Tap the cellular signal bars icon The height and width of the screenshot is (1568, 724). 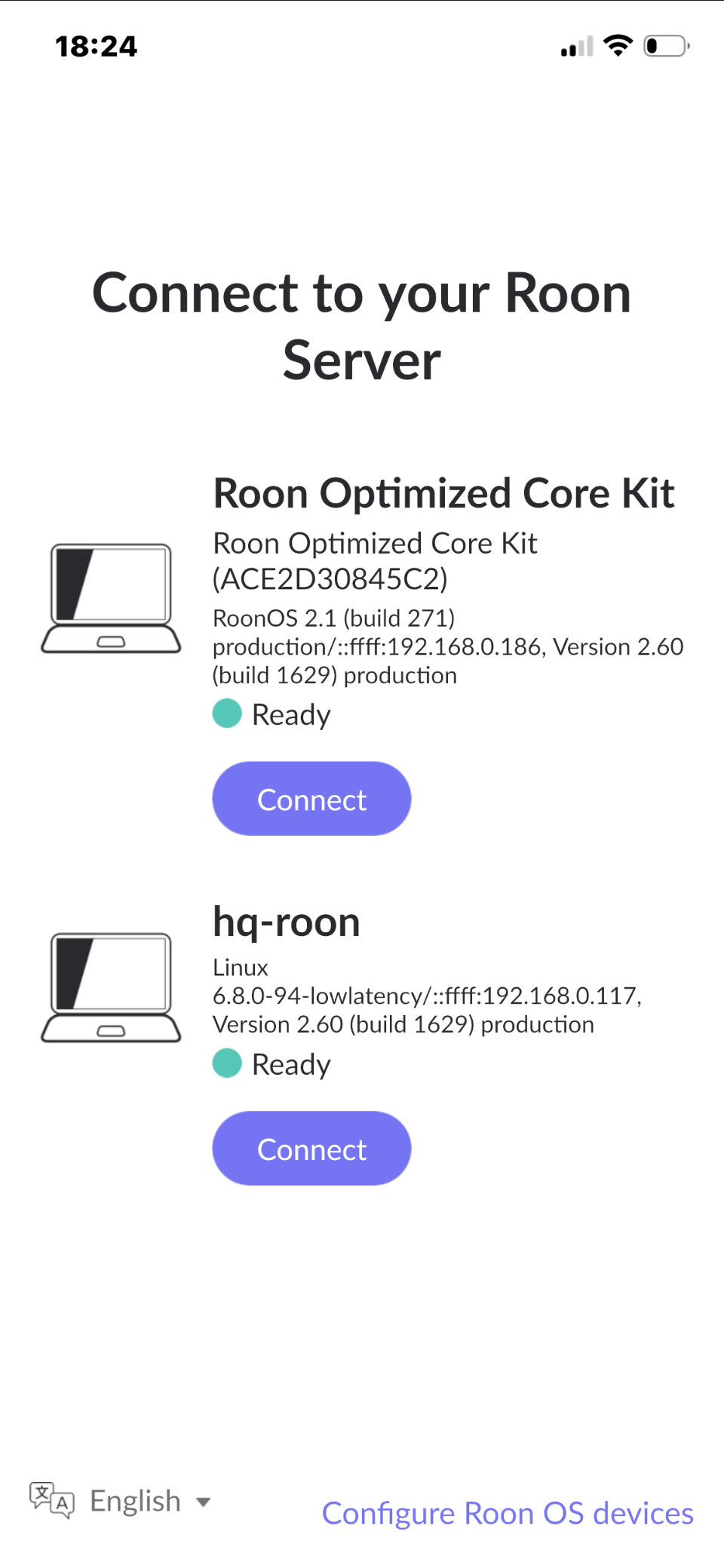[x=577, y=47]
